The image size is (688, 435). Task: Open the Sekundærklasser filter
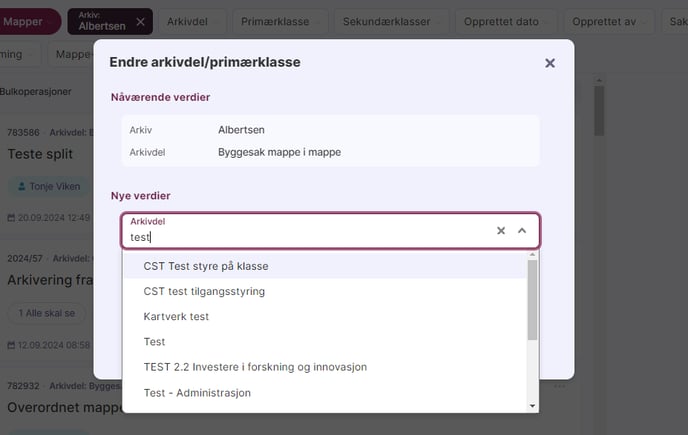click(391, 22)
